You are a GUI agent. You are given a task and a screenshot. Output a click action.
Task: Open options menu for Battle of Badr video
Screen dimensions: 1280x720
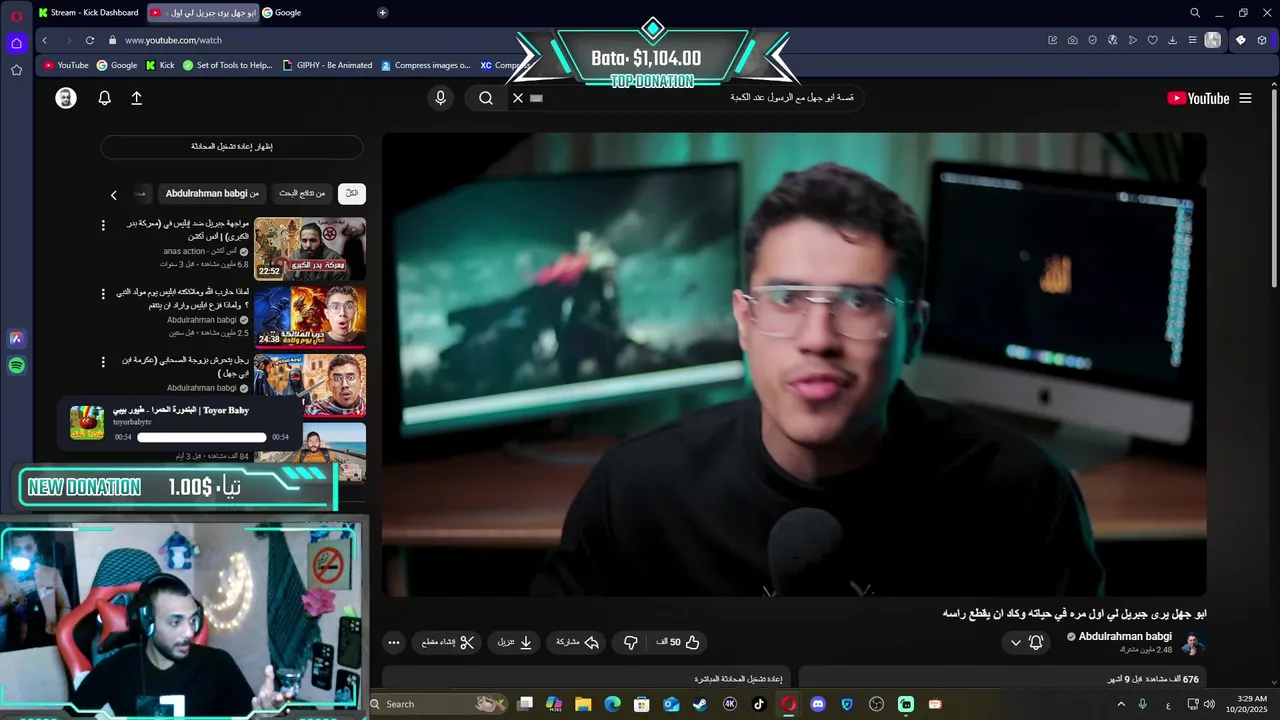tap(103, 226)
